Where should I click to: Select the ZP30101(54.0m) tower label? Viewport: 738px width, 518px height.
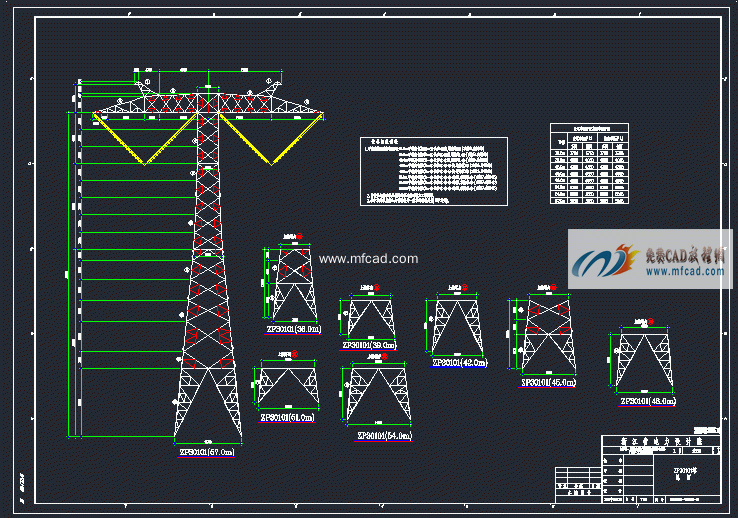point(384,436)
